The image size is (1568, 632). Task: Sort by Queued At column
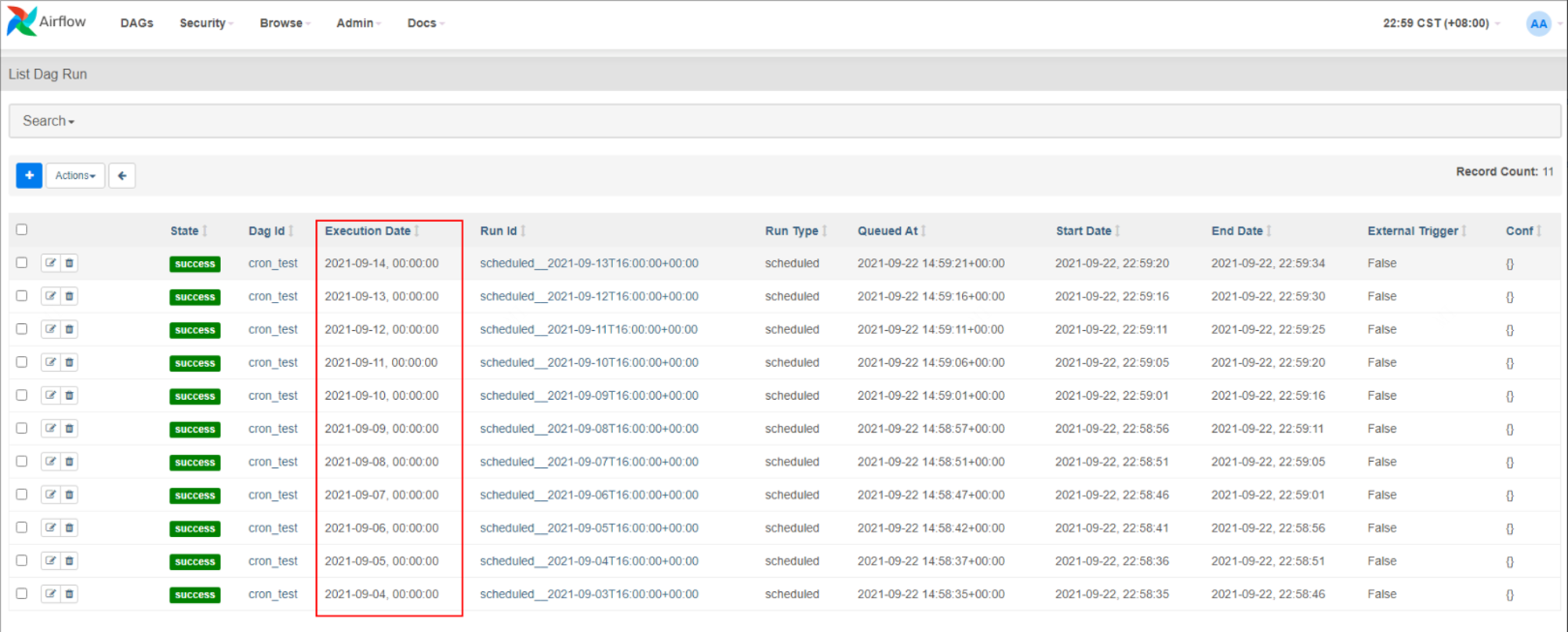892,231
